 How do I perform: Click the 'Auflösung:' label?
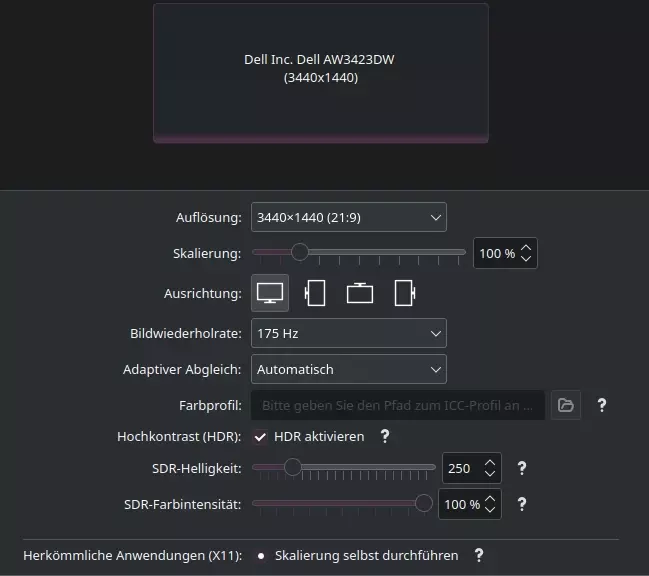pos(209,217)
